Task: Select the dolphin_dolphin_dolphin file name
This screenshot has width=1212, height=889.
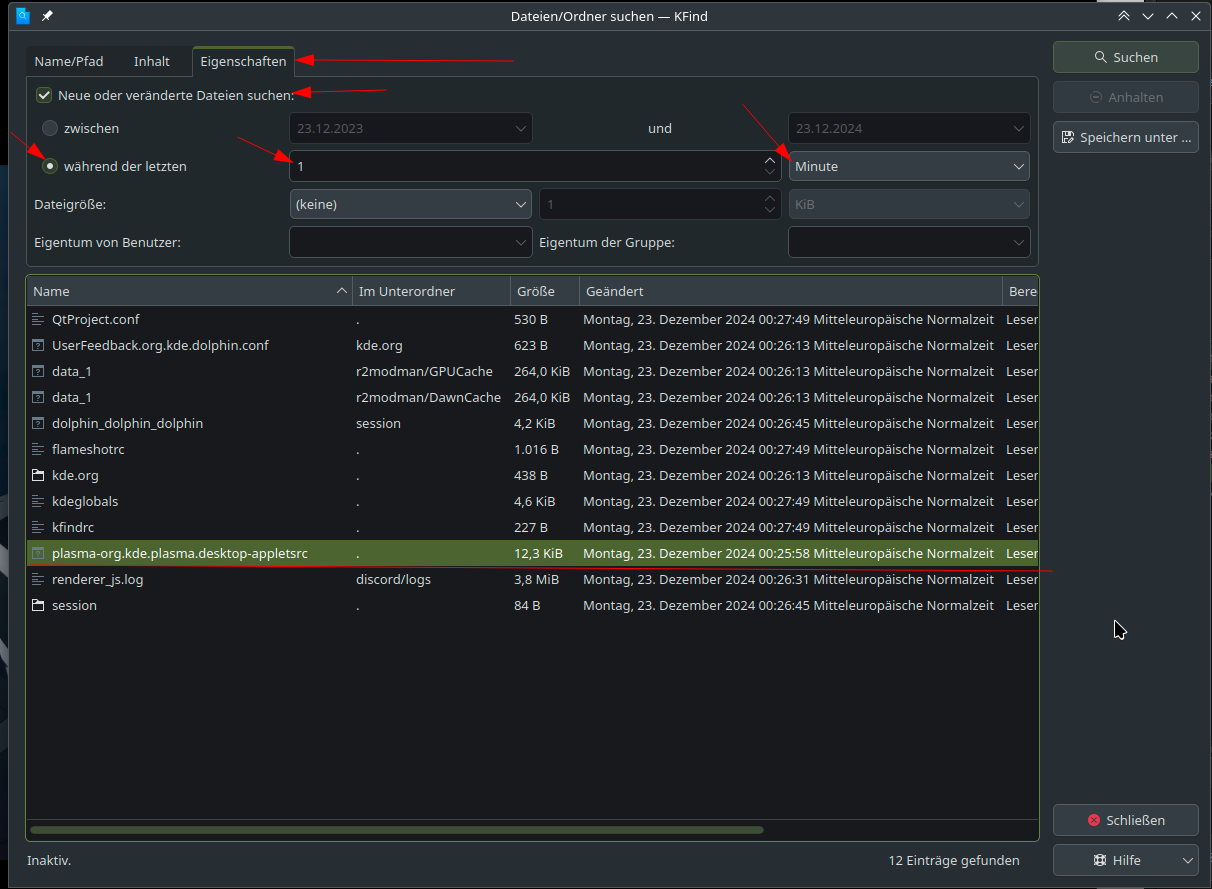Action: tap(127, 423)
